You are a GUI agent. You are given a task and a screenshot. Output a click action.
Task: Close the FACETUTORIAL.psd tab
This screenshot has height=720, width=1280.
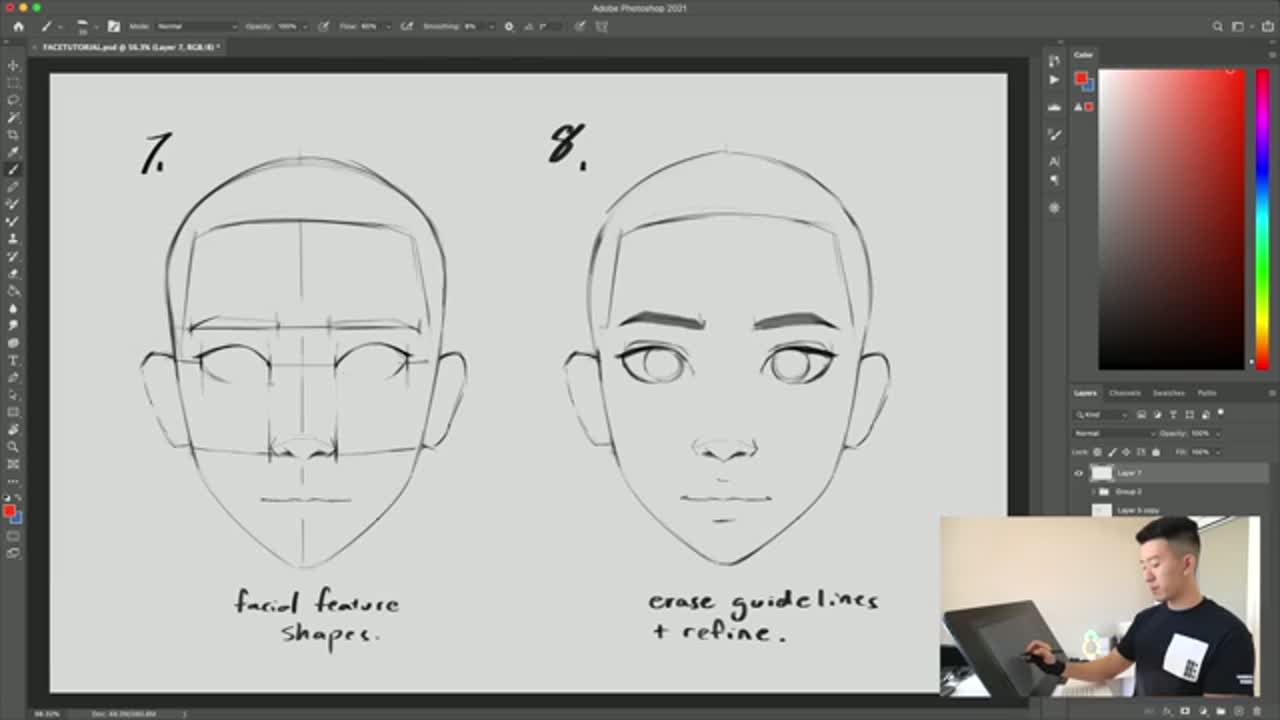[x=36, y=47]
